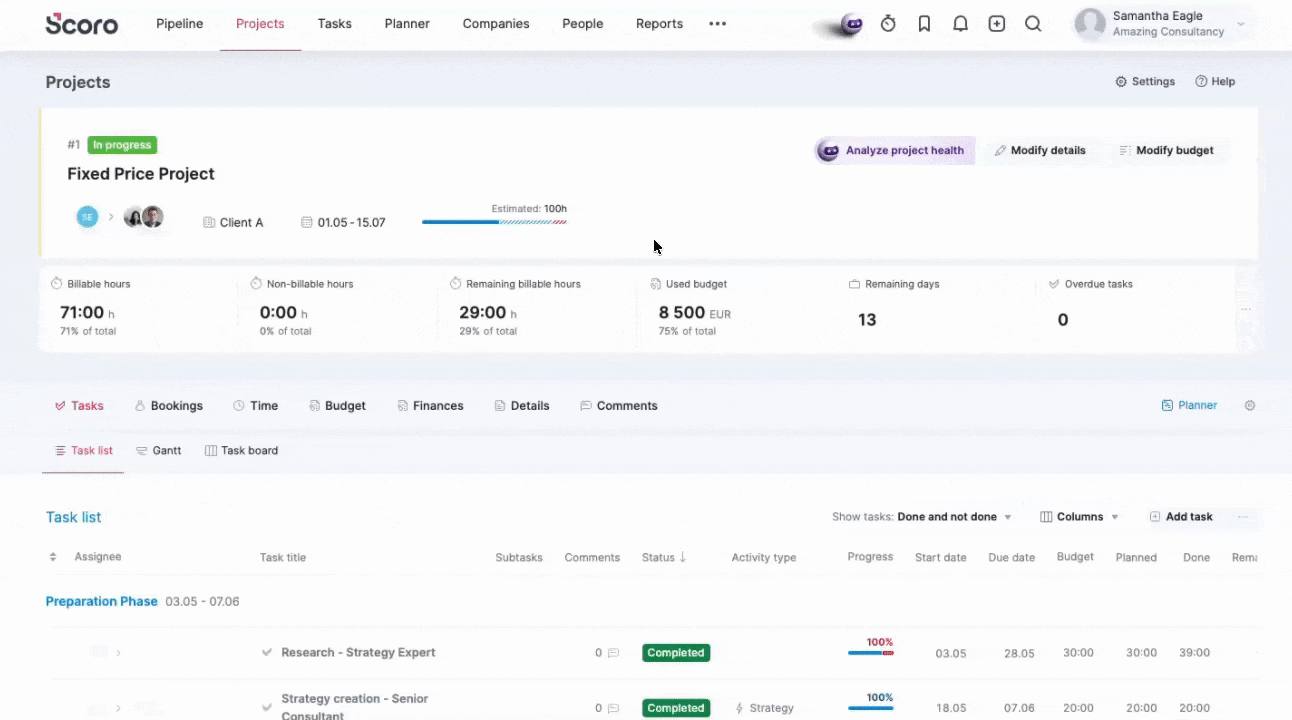The width and height of the screenshot is (1292, 720).
Task: Click Preparation Phase link
Action: tap(102, 602)
